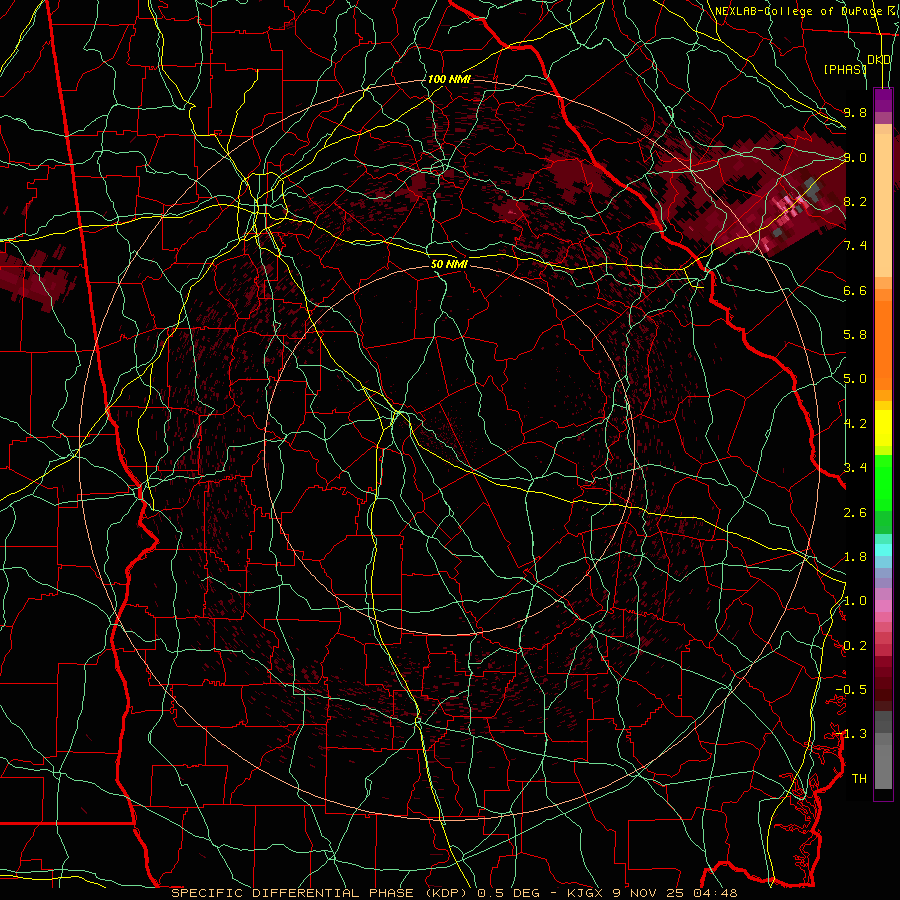Click the "7.4" scale label

[855, 246]
